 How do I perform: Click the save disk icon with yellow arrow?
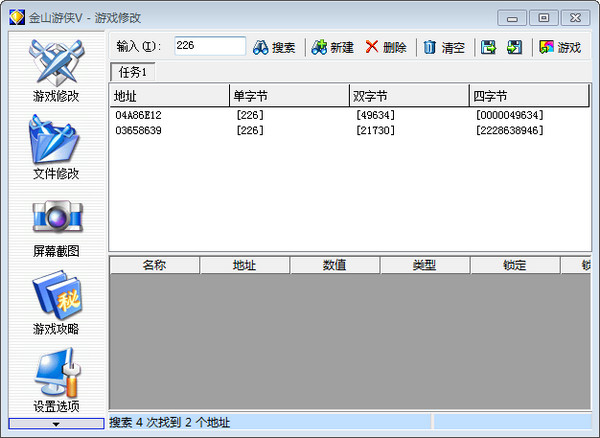[488, 47]
